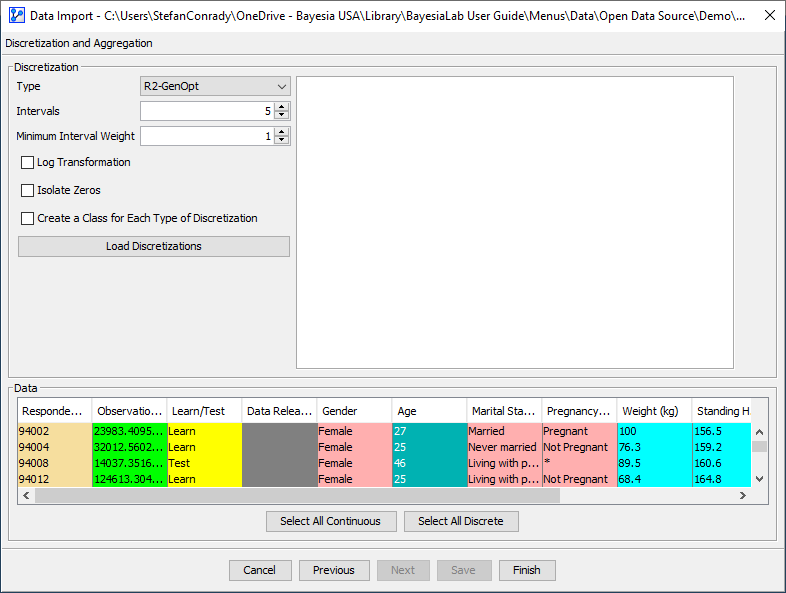Click the vertical scrollbar thumb in data table
786x593 pixels.
[759, 446]
